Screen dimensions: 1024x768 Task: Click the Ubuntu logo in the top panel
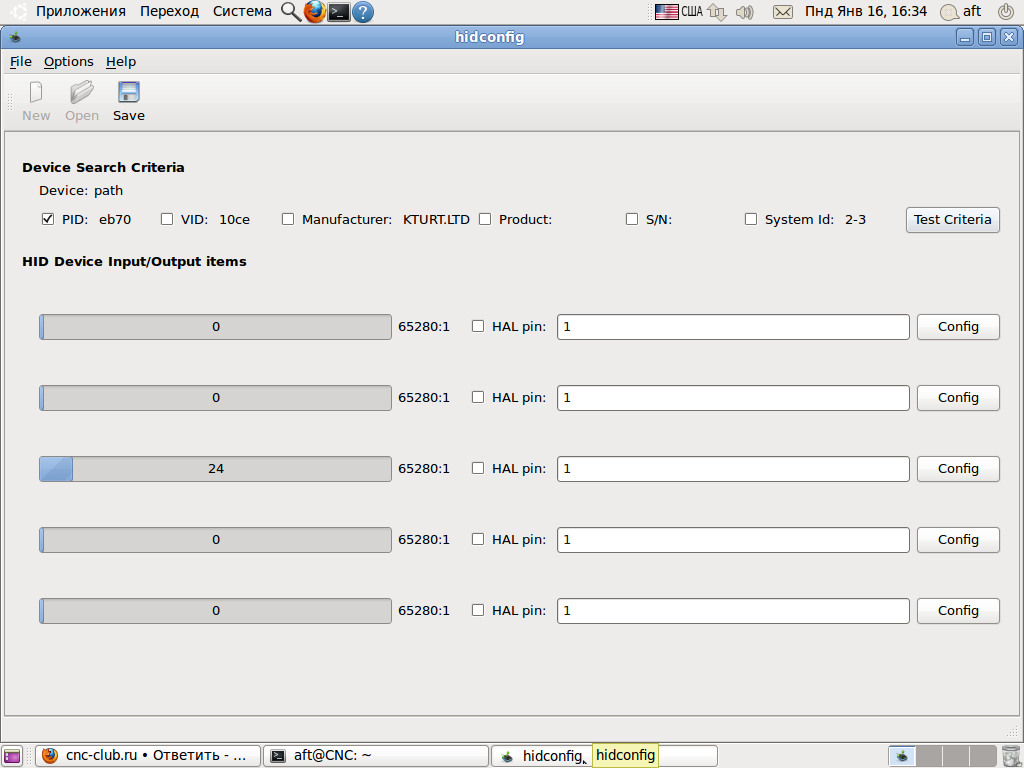pos(18,12)
